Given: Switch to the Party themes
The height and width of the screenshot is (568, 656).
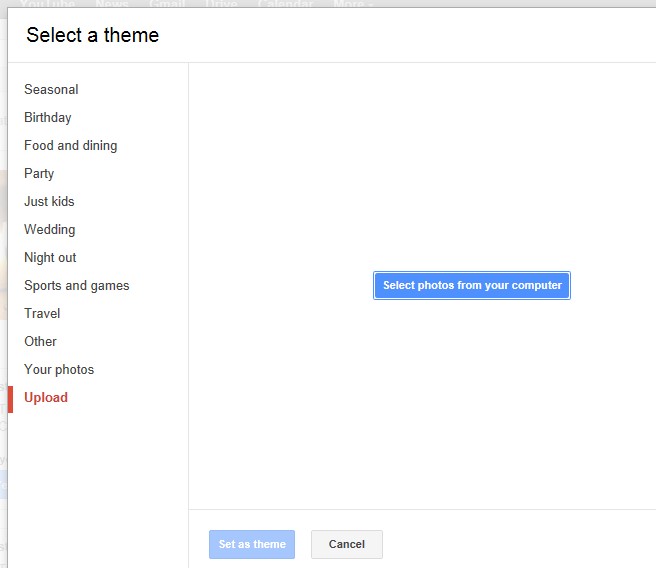Looking at the screenshot, I should 39,173.
